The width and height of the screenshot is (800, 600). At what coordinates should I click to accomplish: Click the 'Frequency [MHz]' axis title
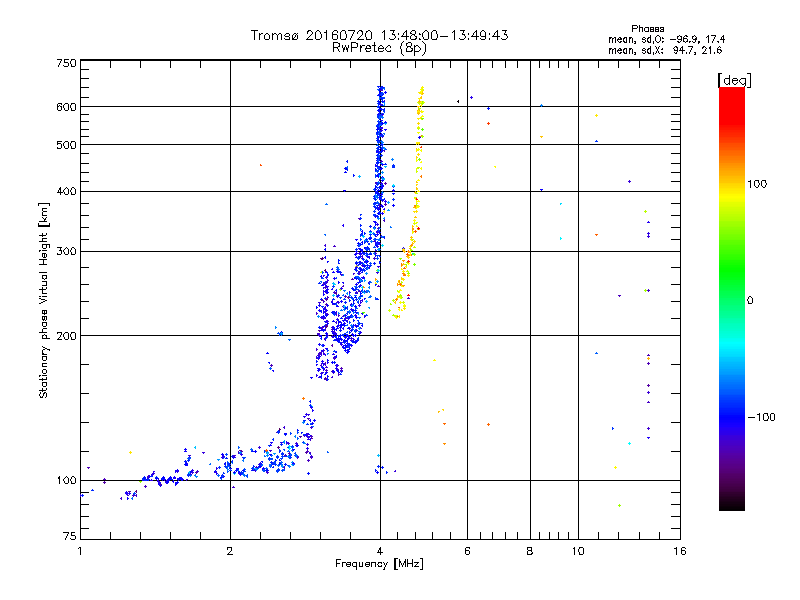pyautogui.click(x=379, y=564)
